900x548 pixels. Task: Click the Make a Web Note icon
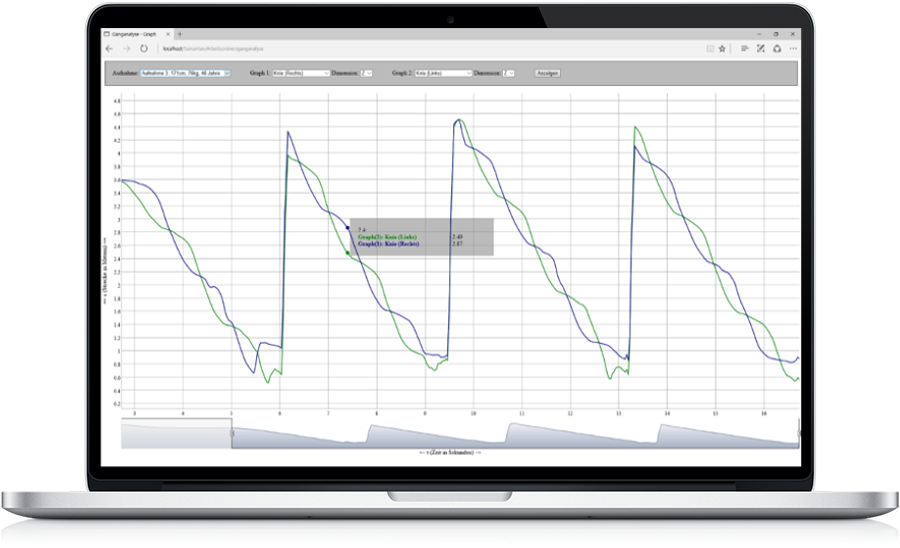tap(761, 48)
